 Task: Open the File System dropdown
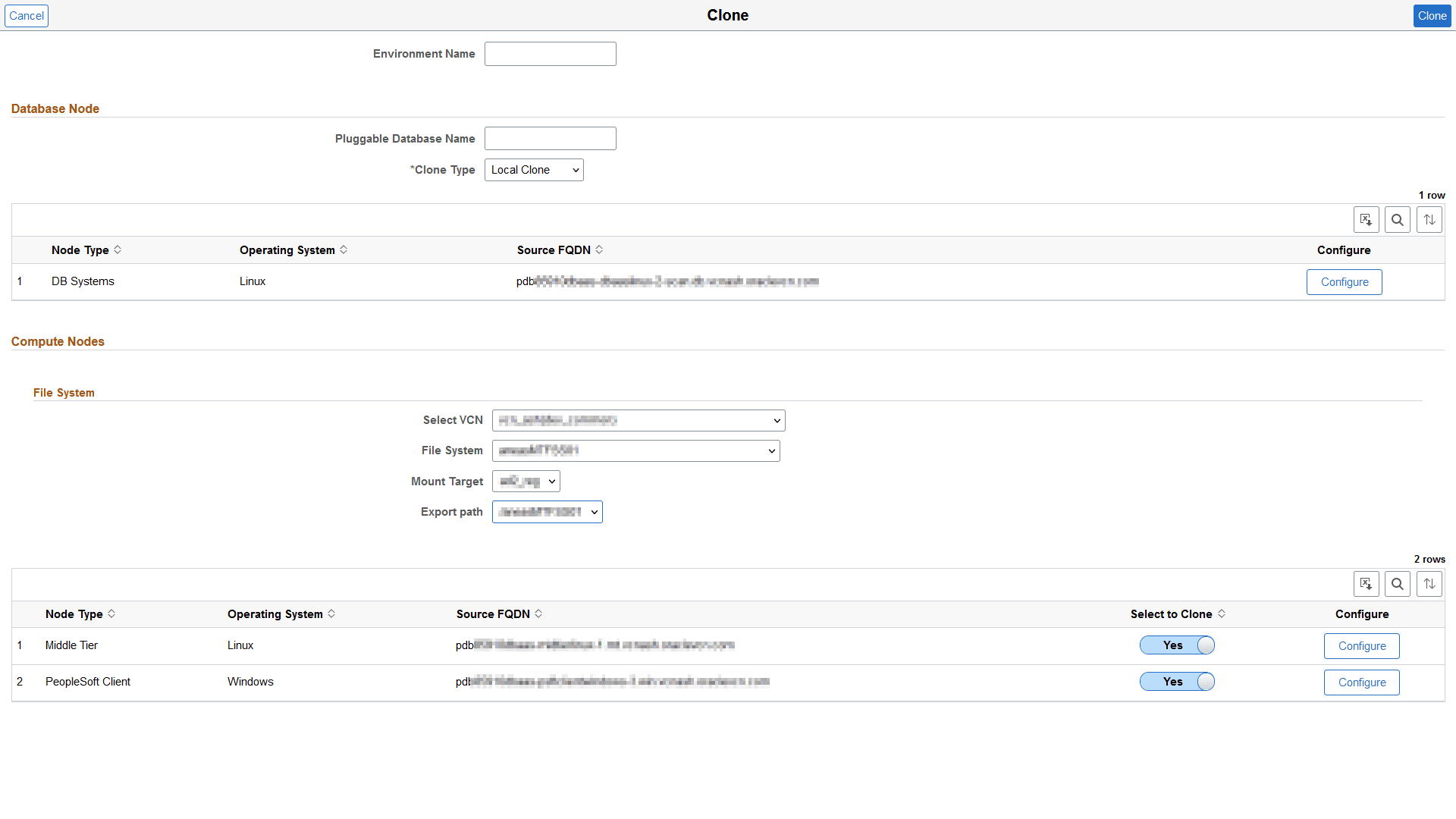click(635, 450)
